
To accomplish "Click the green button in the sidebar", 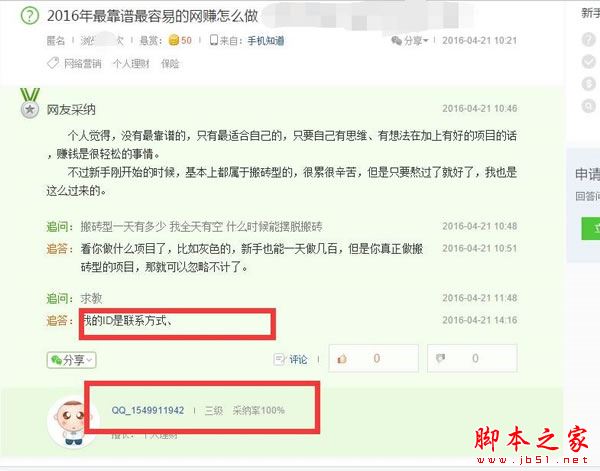I will click(590, 228).
